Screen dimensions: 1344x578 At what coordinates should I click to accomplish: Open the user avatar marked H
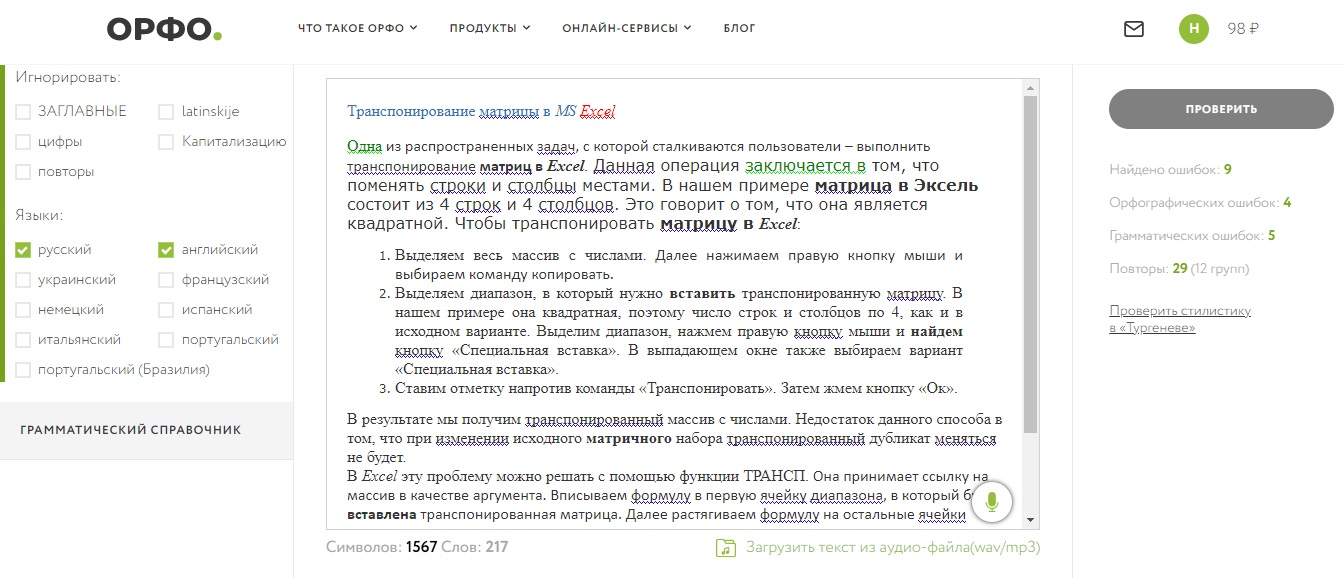pyautogui.click(x=1192, y=29)
